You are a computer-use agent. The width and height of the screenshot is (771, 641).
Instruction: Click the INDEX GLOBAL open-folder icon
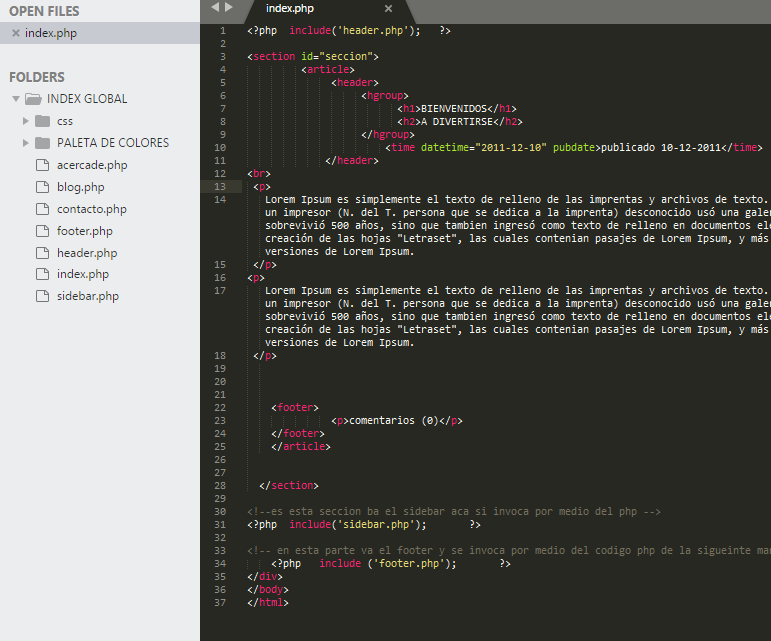point(33,99)
